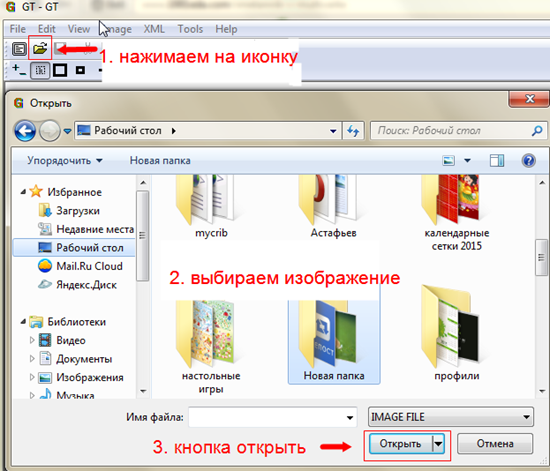
Task: Change view with the view mode icon
Action: pyautogui.click(x=449, y=161)
